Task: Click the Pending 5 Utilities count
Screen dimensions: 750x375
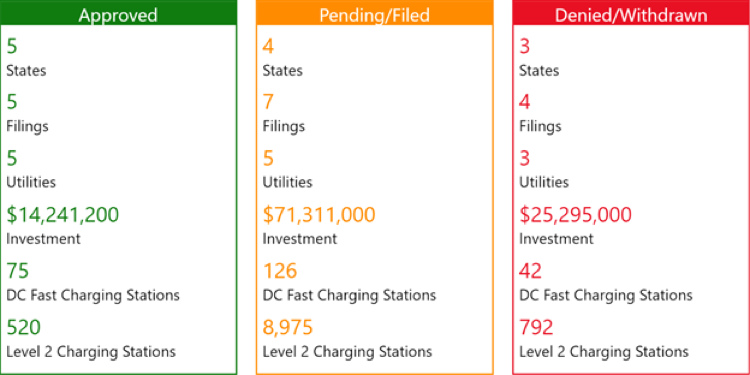Action: pyautogui.click(x=268, y=158)
